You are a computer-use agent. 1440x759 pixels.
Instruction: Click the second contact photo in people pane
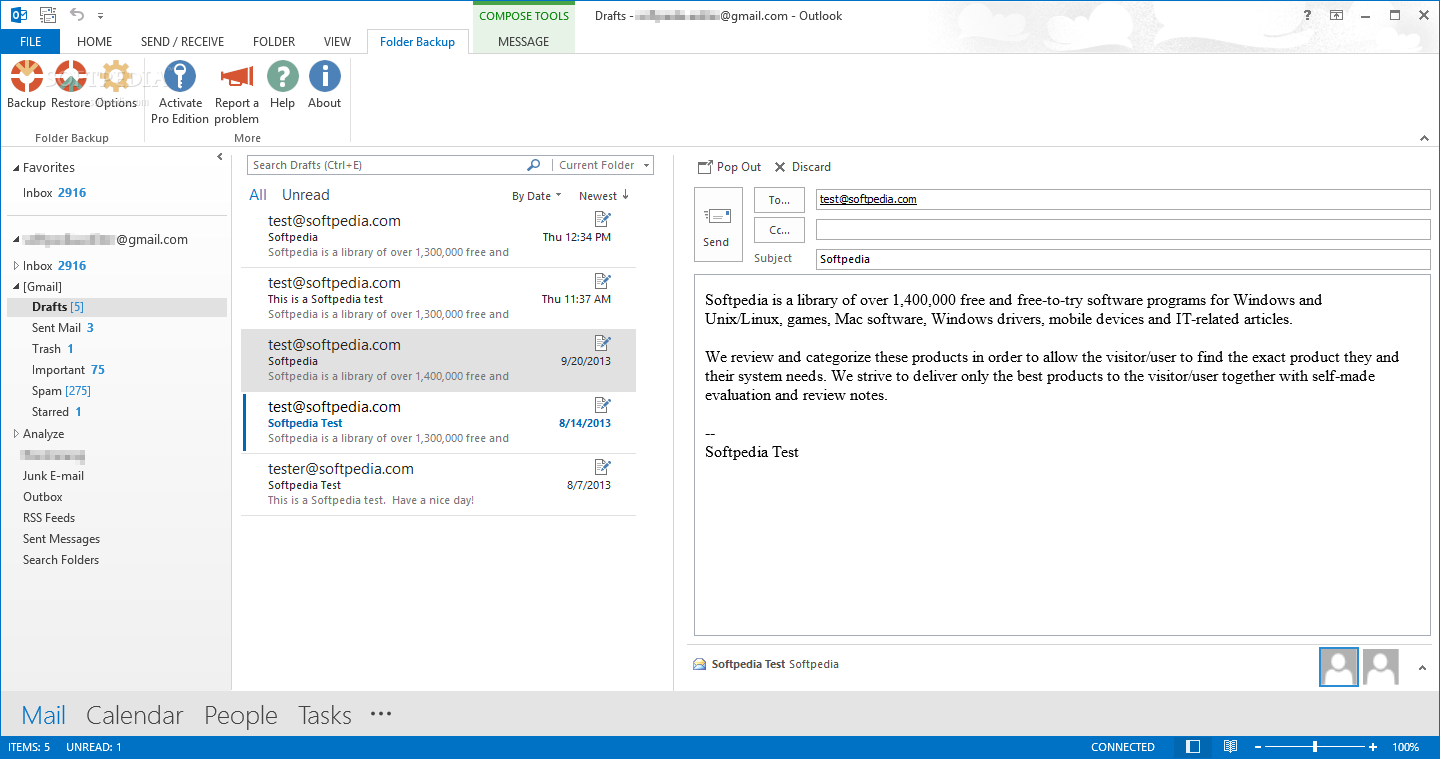click(1381, 667)
